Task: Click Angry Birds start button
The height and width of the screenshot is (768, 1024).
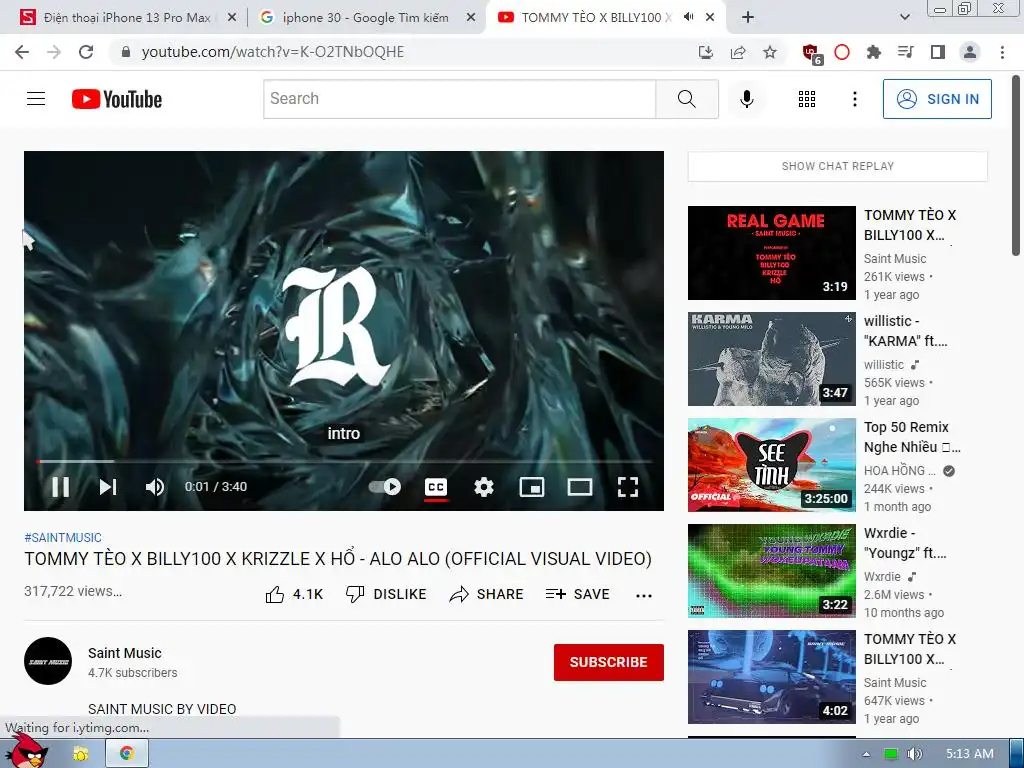Action: click(29, 752)
